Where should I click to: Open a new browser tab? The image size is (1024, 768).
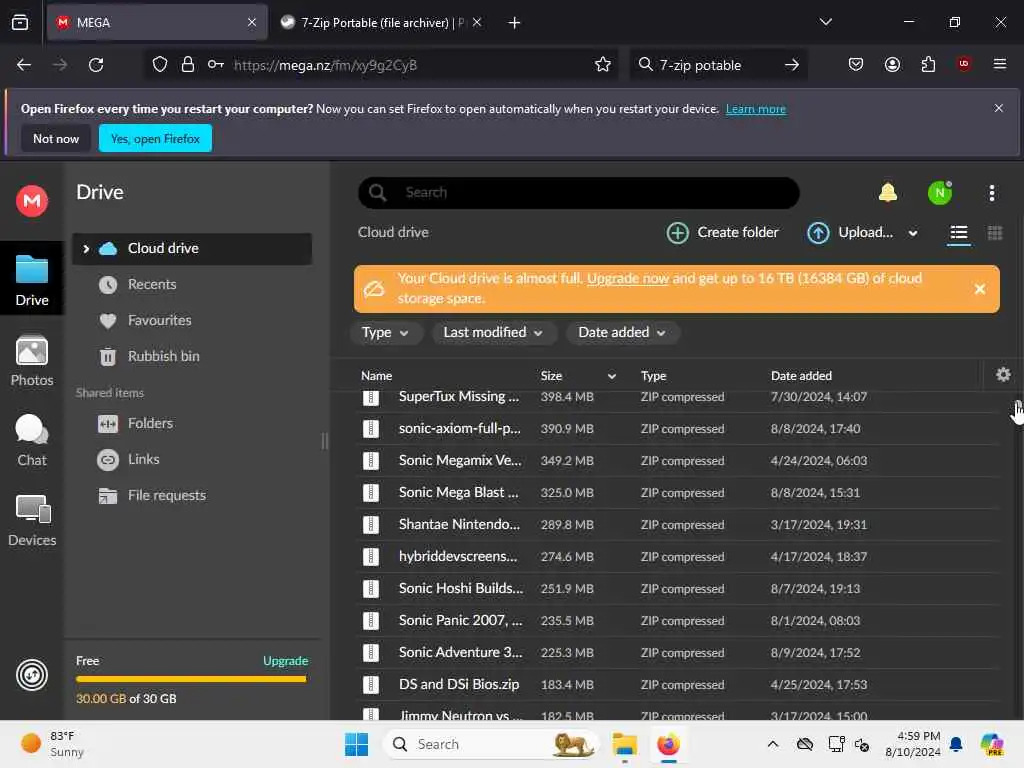(514, 23)
